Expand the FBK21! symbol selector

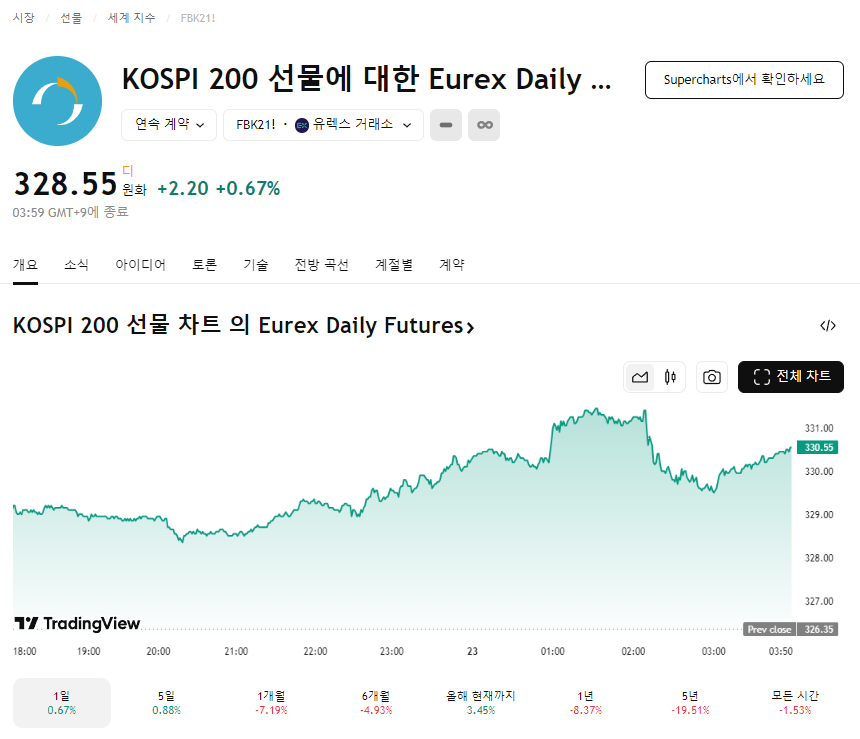(256, 125)
